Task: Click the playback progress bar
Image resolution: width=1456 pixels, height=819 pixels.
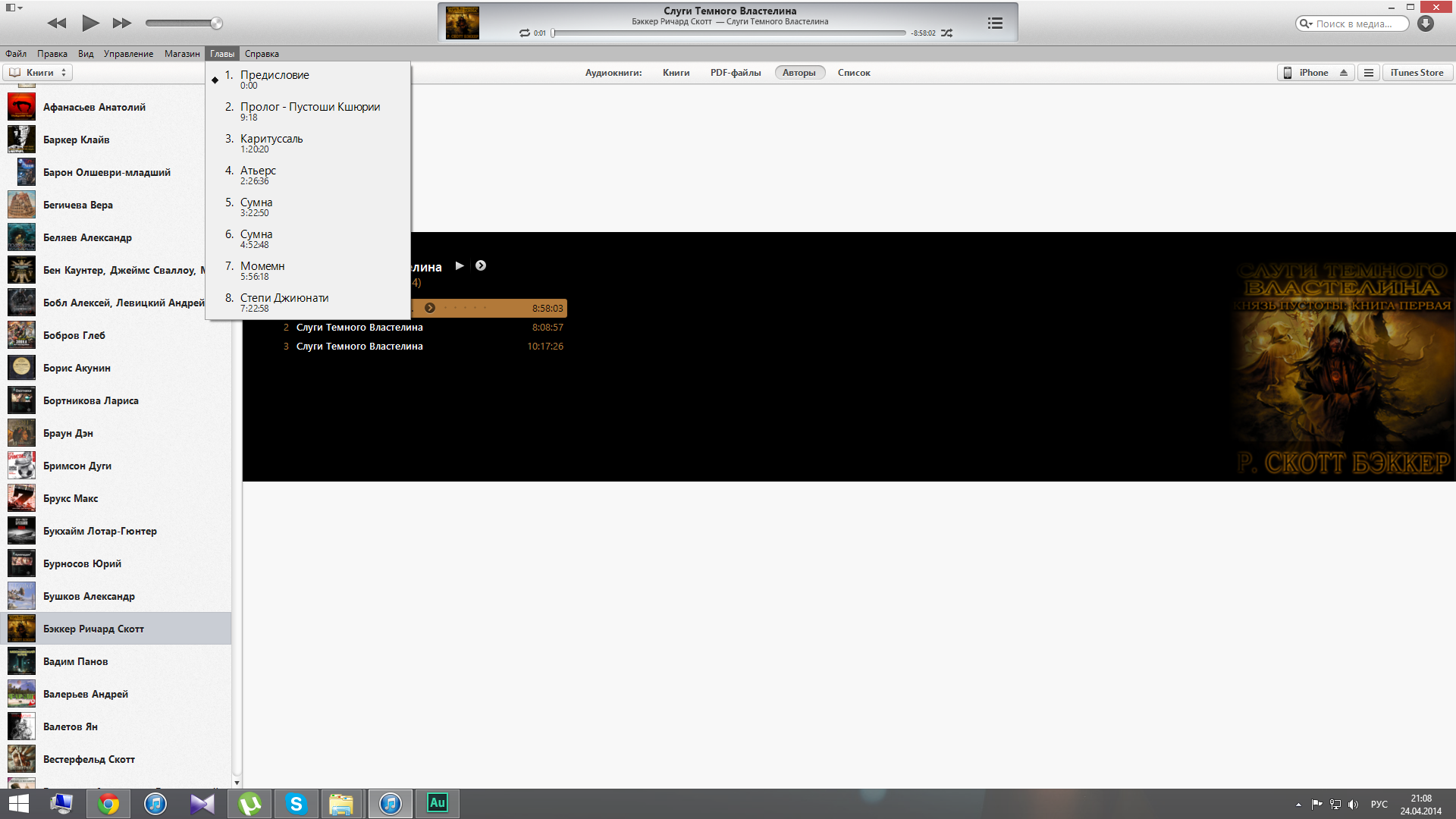Action: pos(729,33)
